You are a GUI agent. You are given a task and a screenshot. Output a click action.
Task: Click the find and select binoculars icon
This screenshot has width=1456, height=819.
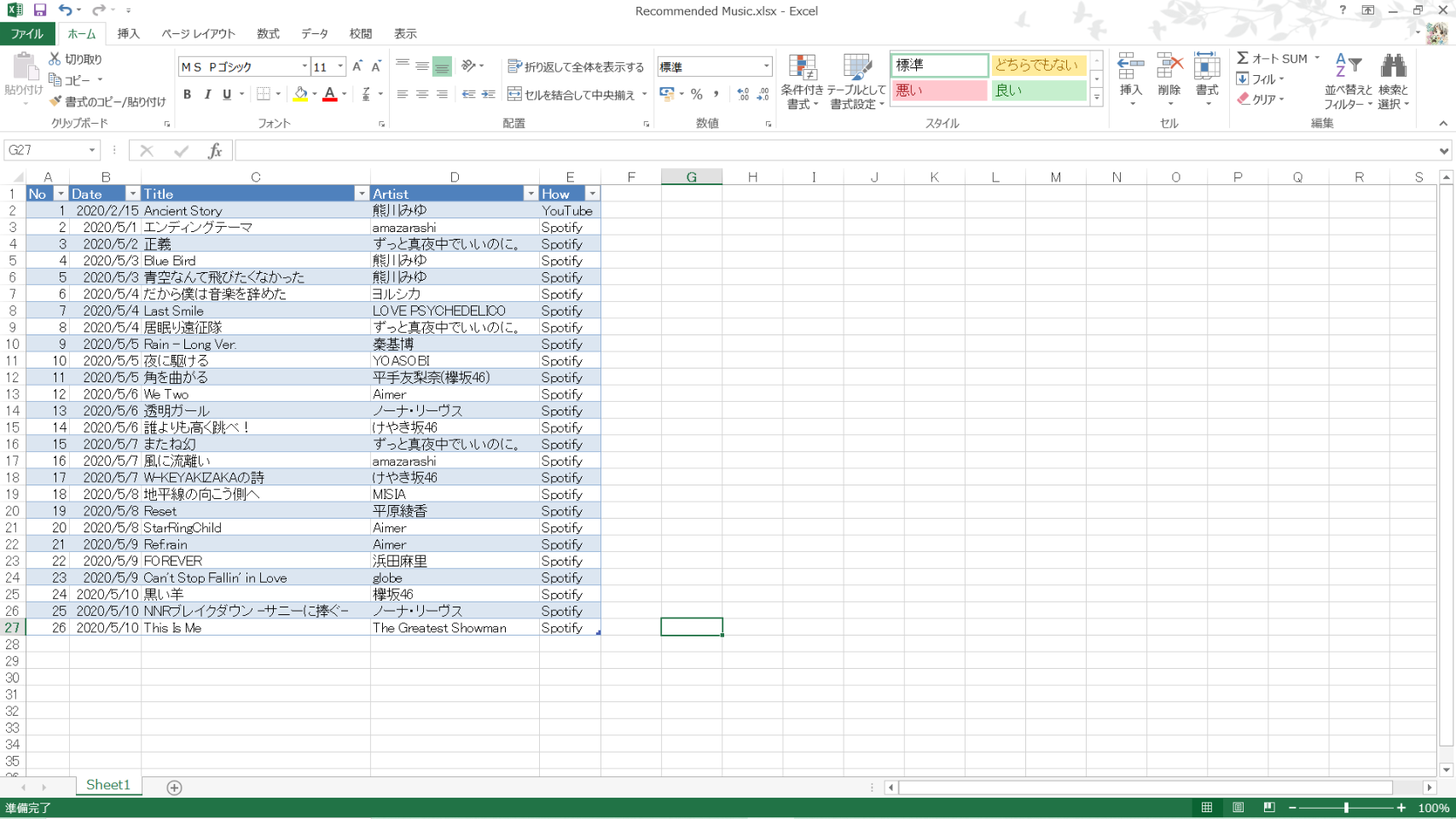(1393, 67)
